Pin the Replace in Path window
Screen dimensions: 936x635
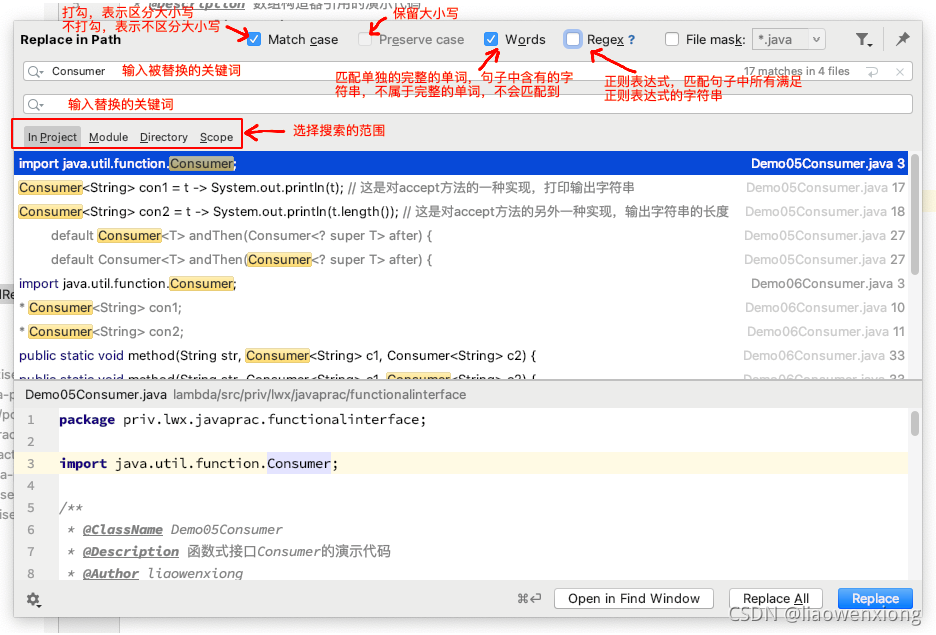903,39
